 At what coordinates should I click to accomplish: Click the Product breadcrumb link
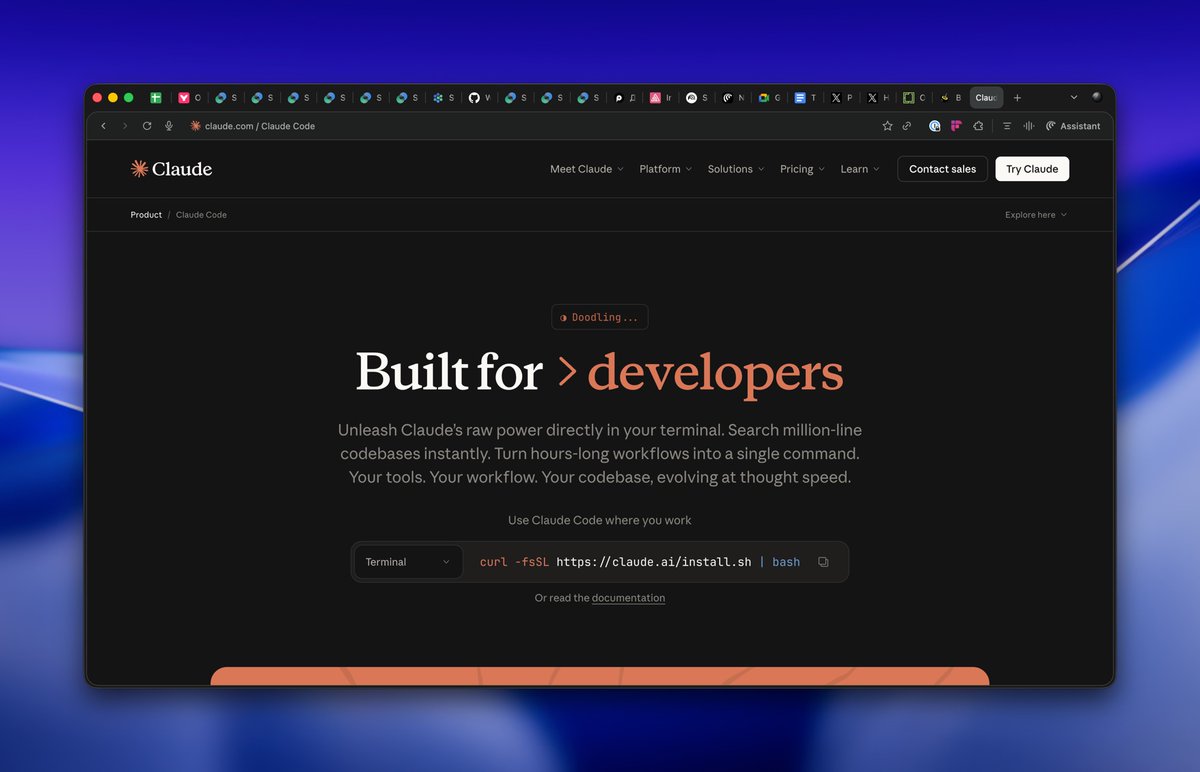click(x=146, y=215)
